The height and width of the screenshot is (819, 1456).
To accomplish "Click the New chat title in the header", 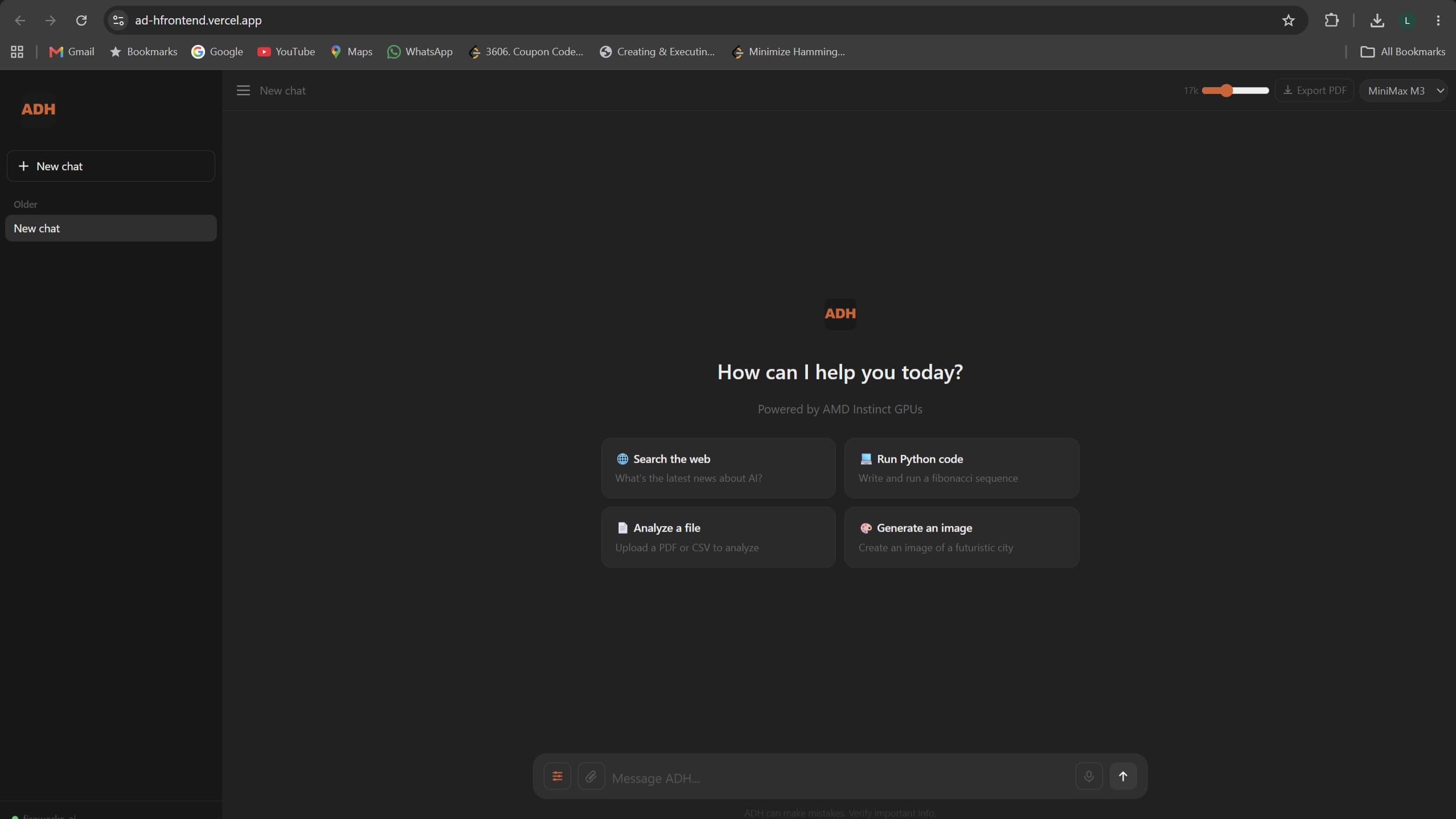I will (282, 91).
